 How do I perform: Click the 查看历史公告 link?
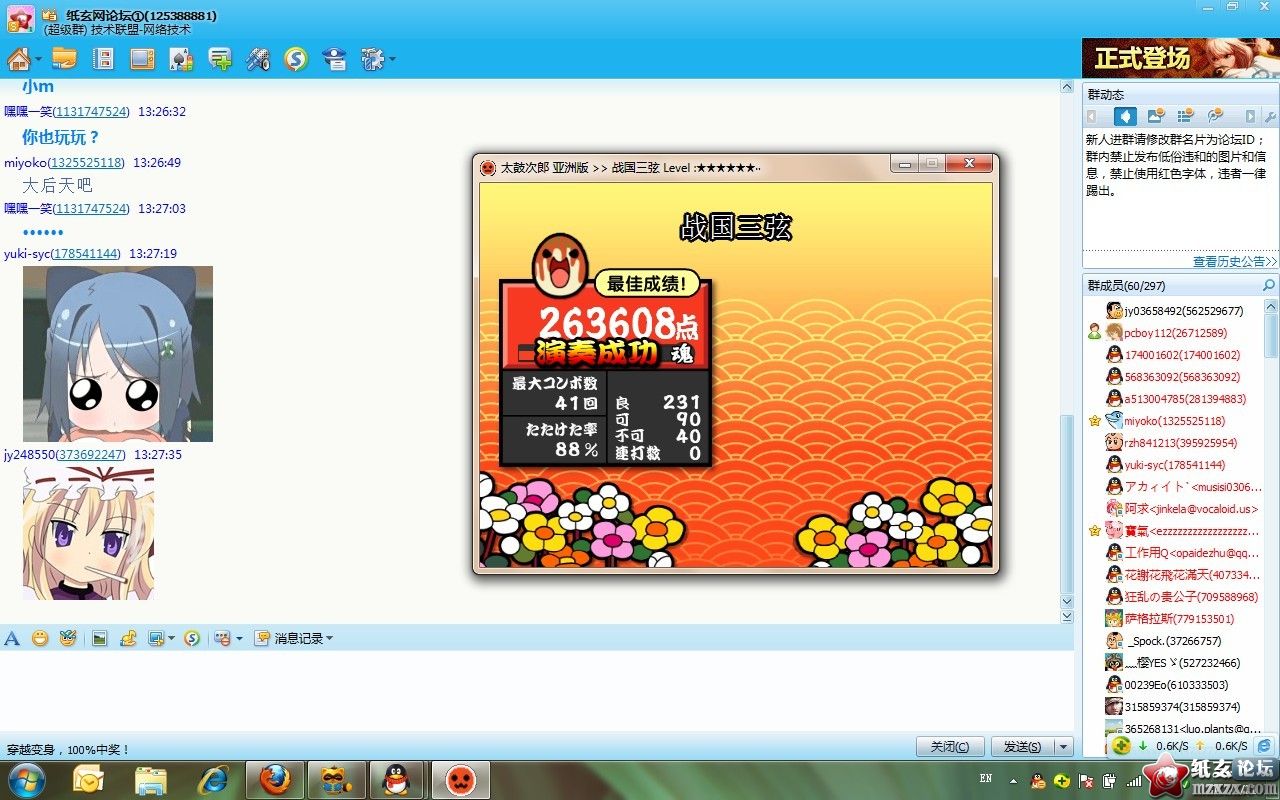pos(1235,262)
